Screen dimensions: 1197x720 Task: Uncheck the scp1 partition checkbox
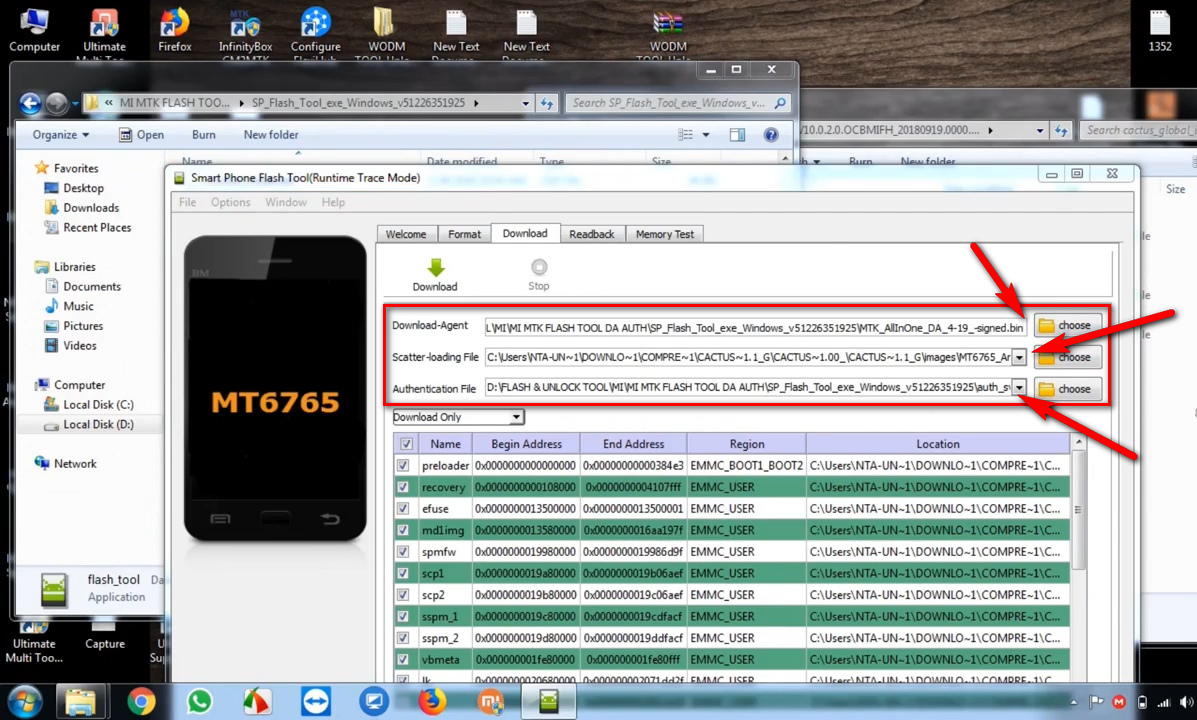(403, 573)
